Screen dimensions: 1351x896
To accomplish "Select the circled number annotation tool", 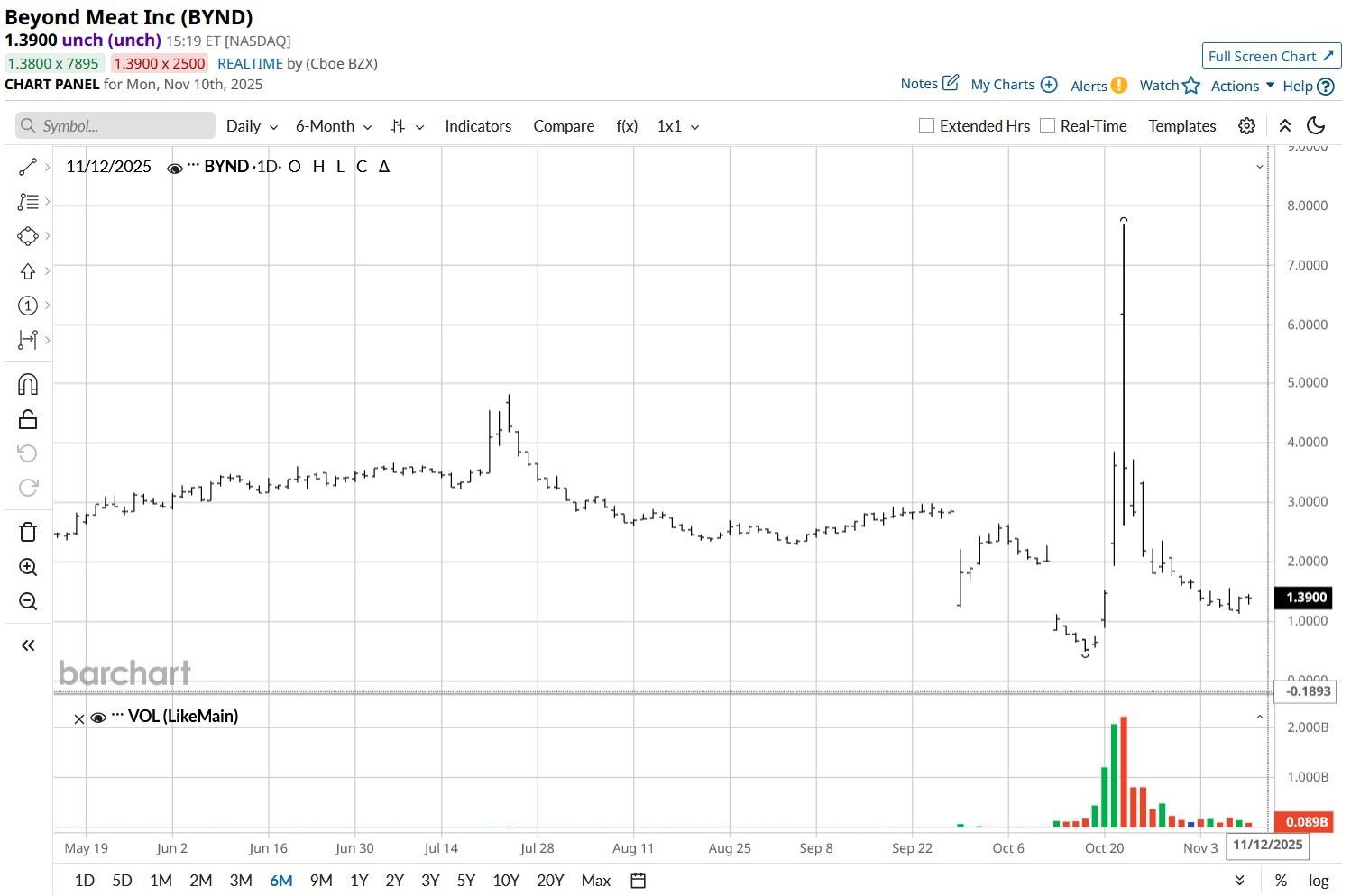I will click(x=28, y=306).
